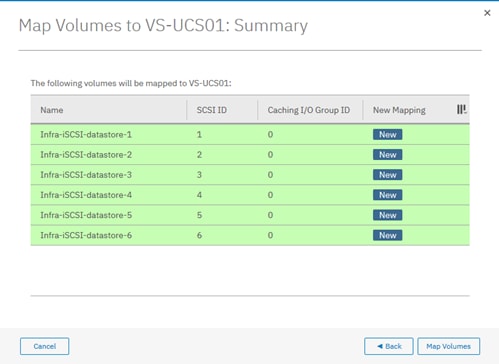499x364 pixels.
Task: Go Back to the previous wizard step
Action: [389, 346]
